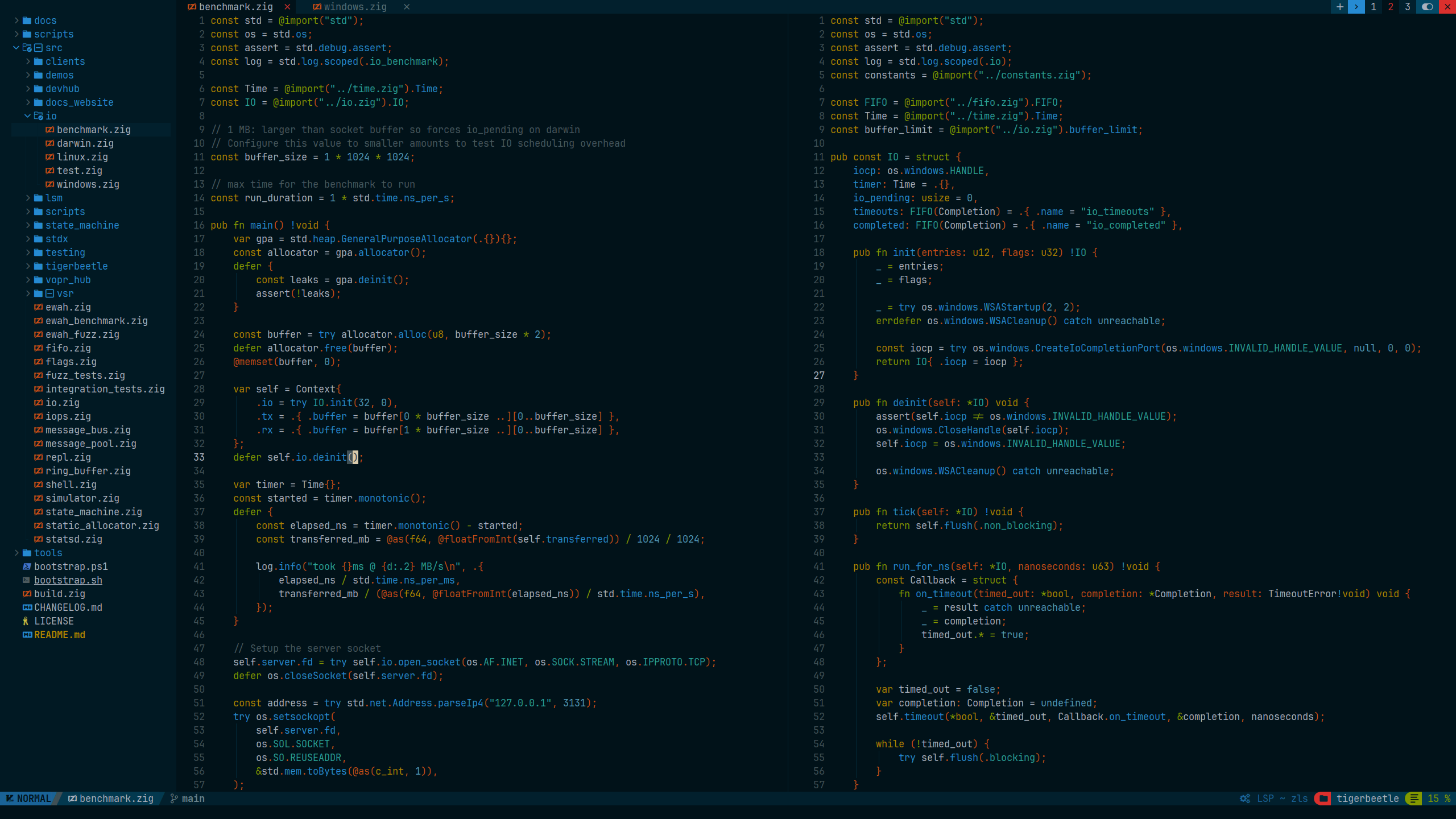Expand the clients folder

coord(28,61)
